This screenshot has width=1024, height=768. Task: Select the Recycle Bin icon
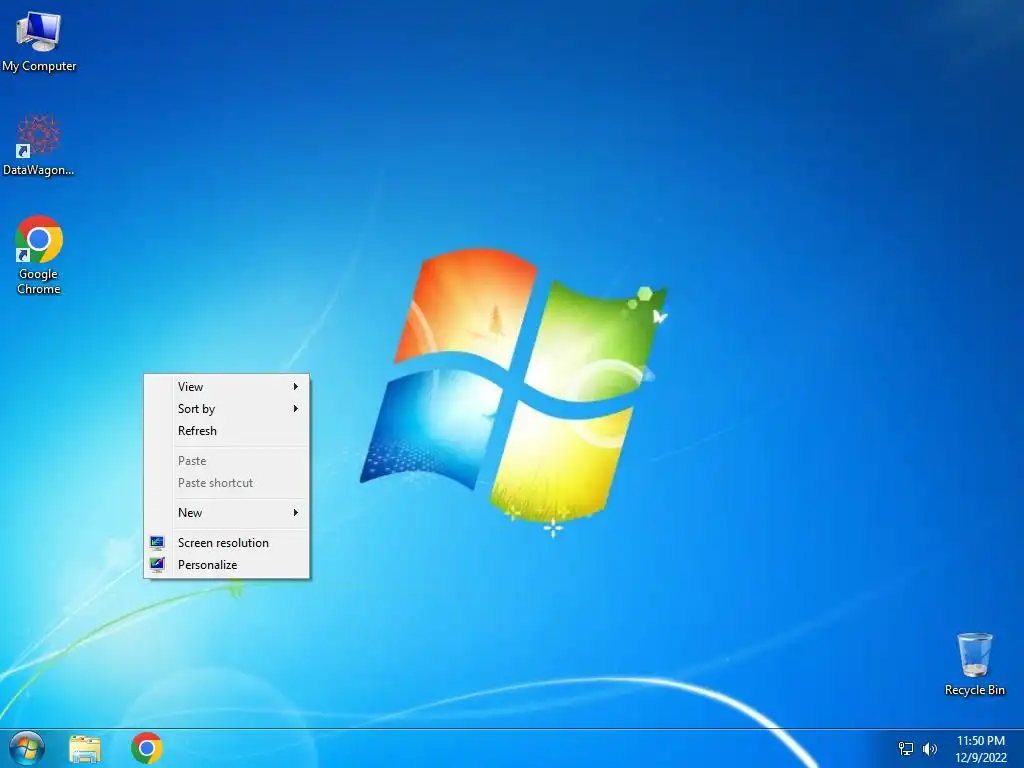(x=974, y=664)
